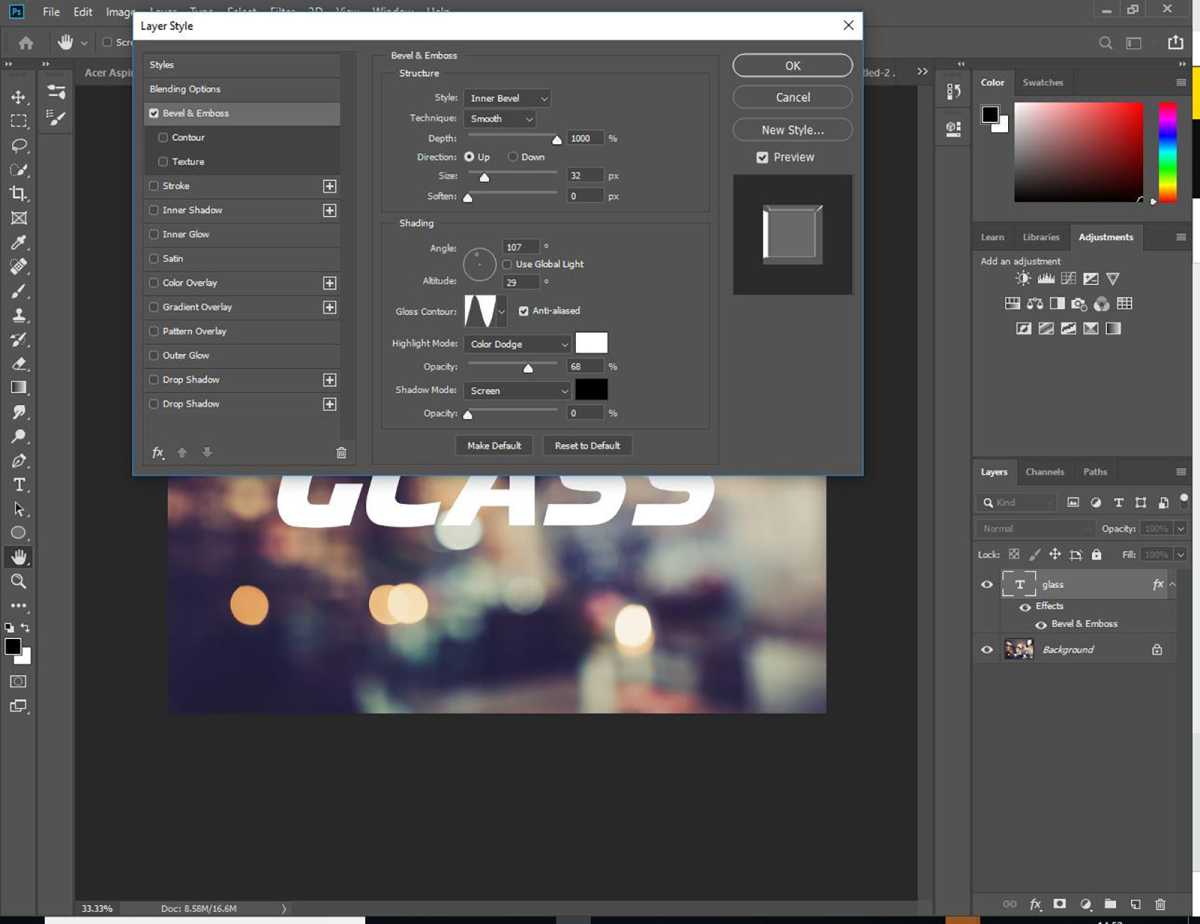Image resolution: width=1200 pixels, height=924 pixels.
Task: Open the layer blend mode Normal dropdown
Action: [x=1035, y=528]
